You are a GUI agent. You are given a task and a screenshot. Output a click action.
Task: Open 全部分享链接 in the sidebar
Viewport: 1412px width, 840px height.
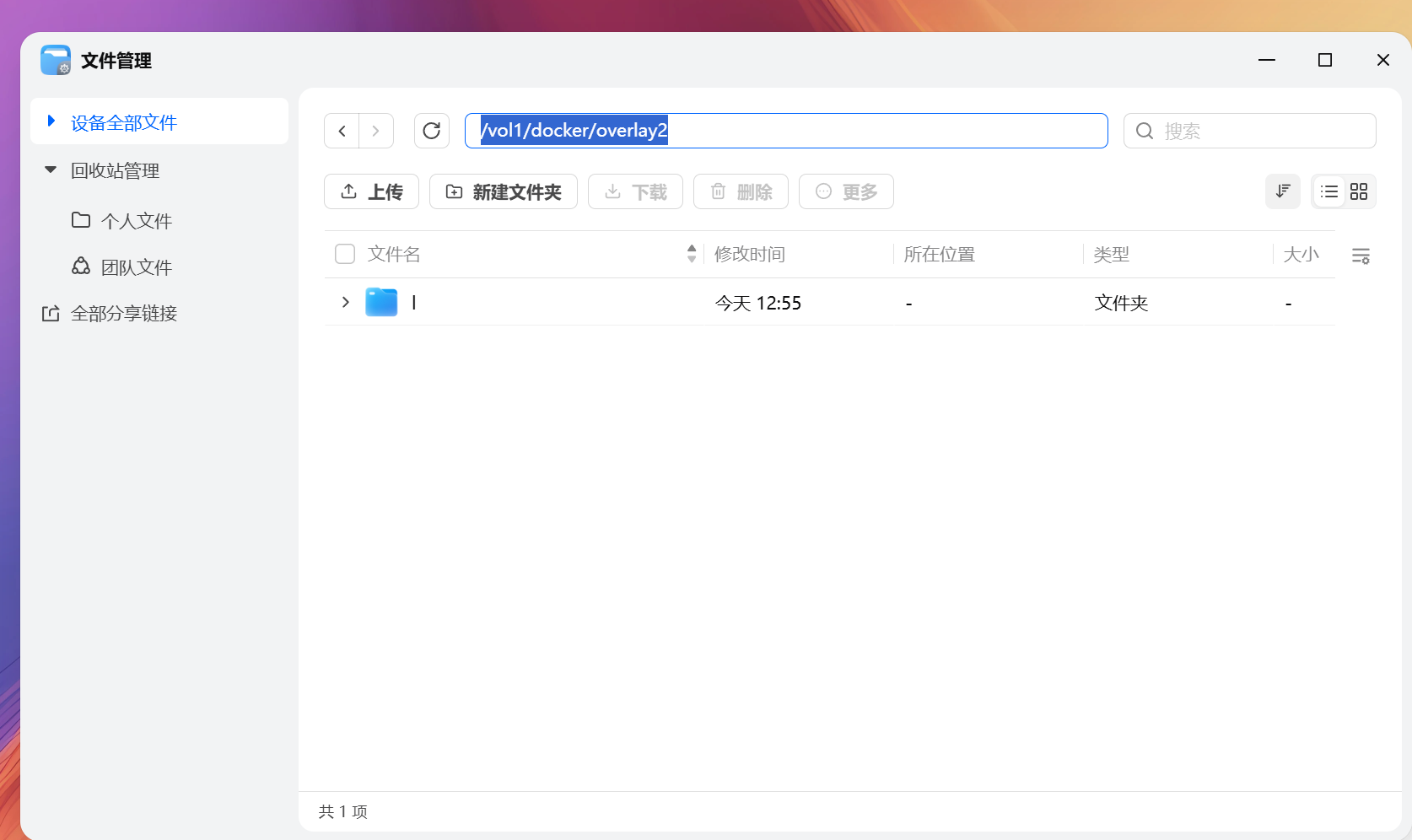[123, 314]
